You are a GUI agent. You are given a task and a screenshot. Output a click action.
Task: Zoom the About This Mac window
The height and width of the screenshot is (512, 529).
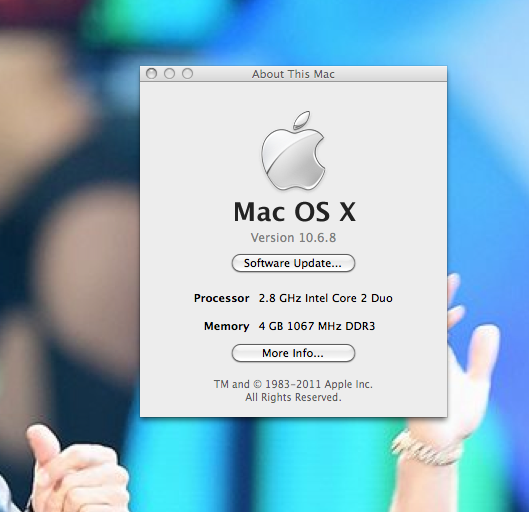[x=188, y=74]
